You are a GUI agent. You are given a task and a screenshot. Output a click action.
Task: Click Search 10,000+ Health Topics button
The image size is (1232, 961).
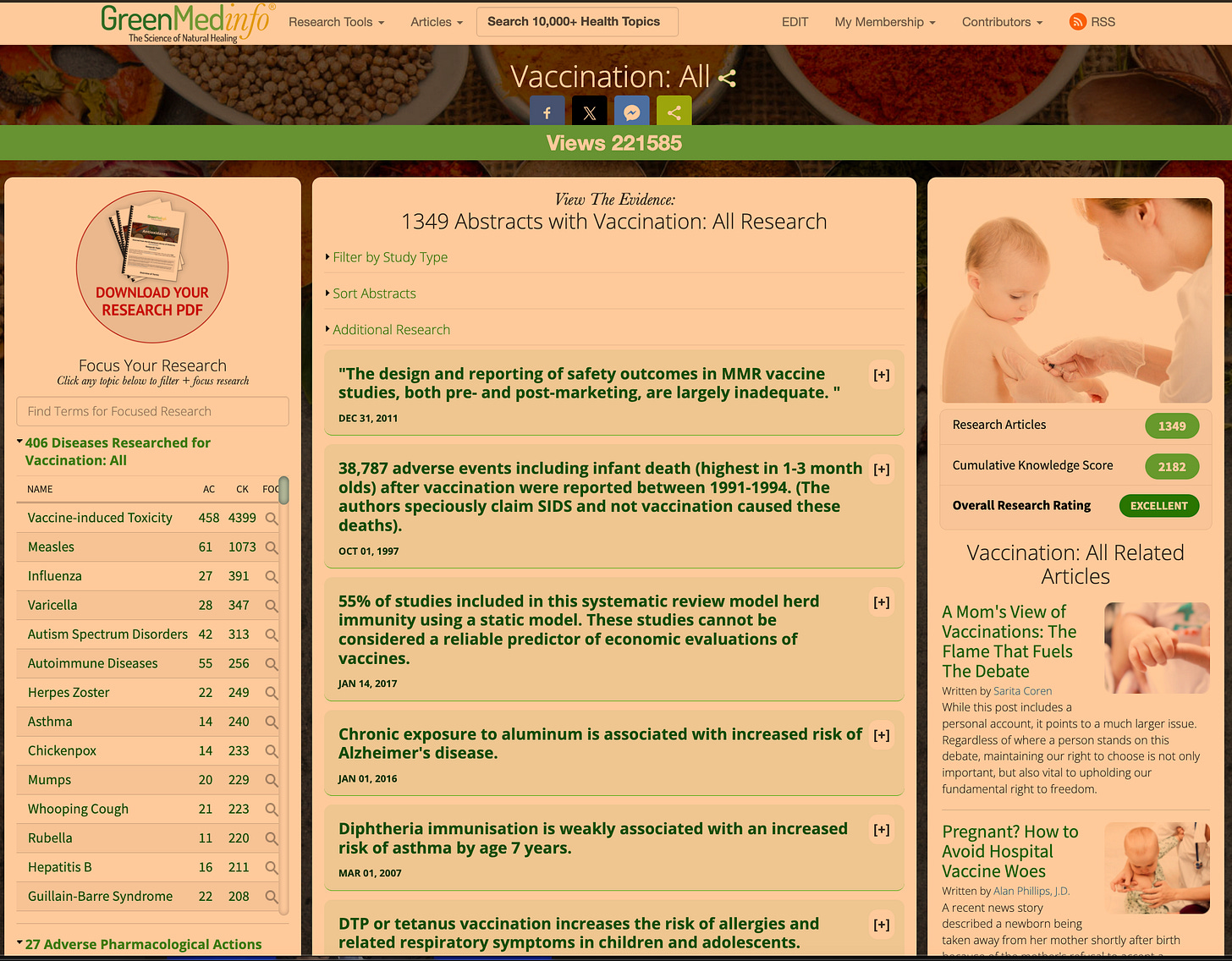click(x=577, y=22)
